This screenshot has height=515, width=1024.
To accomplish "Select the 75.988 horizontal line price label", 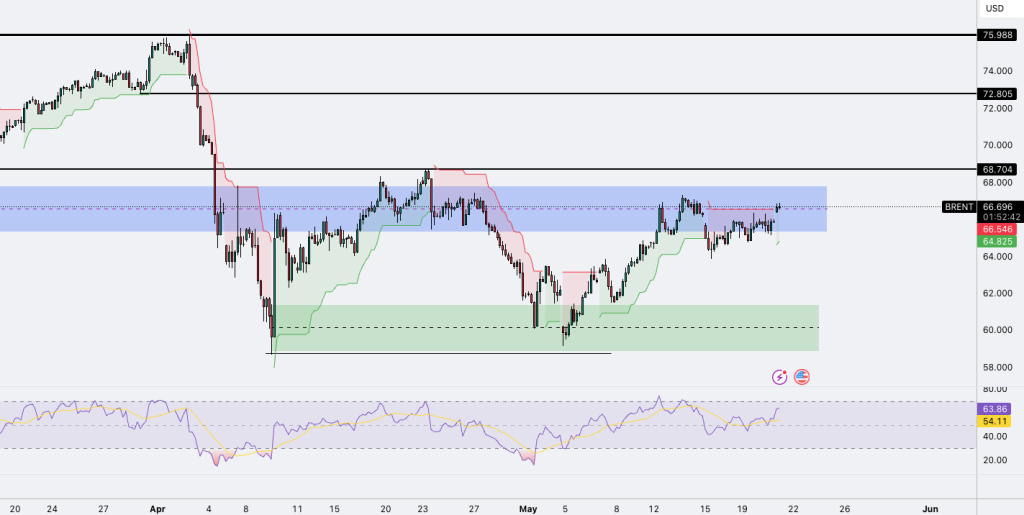I will (x=997, y=35).
